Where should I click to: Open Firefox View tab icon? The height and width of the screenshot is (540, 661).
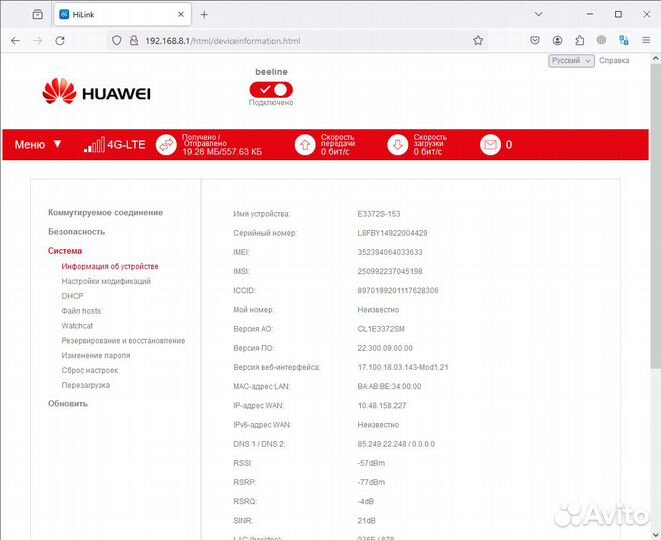tap(38, 14)
